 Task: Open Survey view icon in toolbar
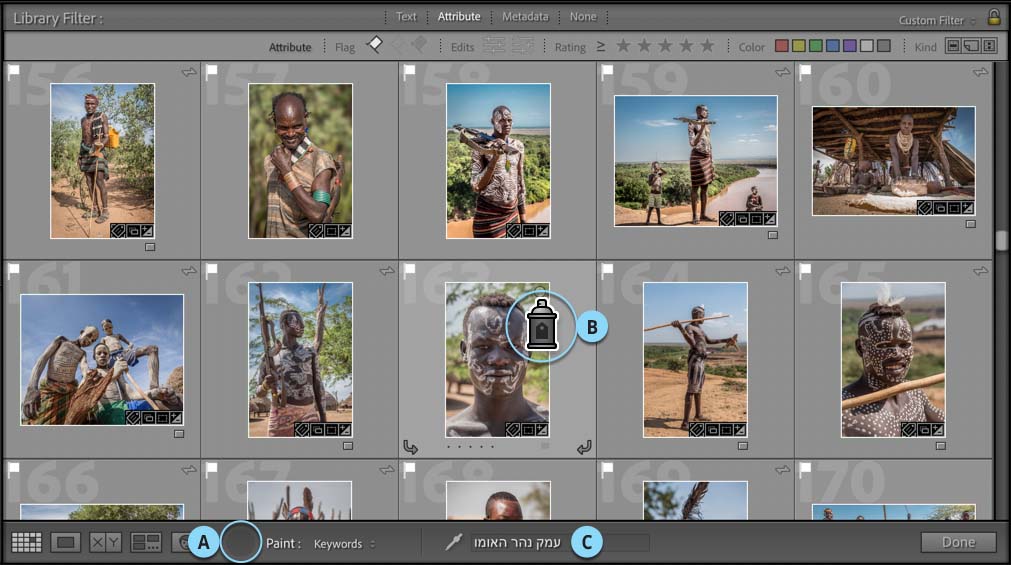(146, 542)
